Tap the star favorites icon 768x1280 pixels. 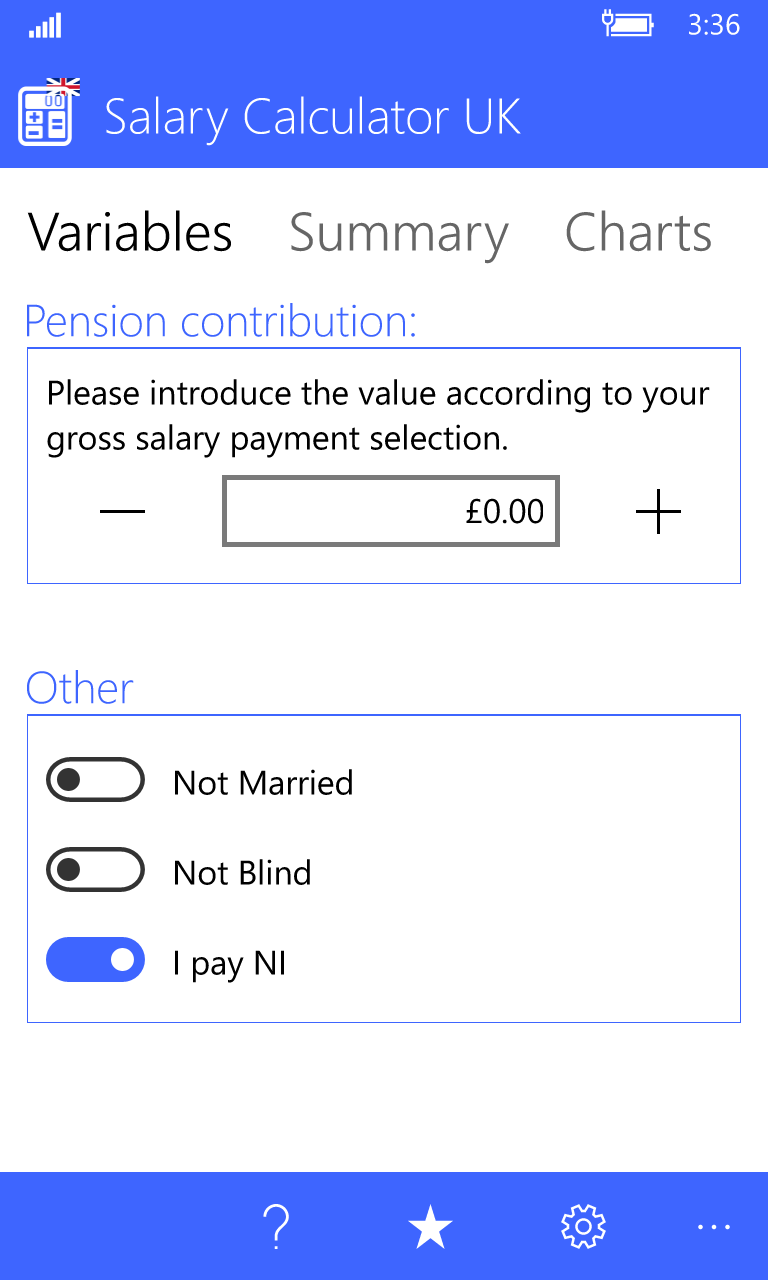(x=431, y=1226)
